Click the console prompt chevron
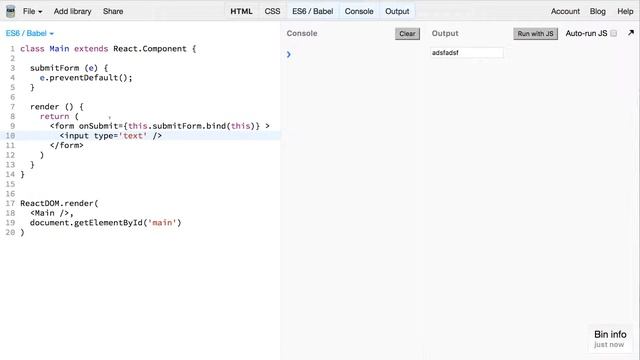This screenshot has height=360, width=640. 289,54
